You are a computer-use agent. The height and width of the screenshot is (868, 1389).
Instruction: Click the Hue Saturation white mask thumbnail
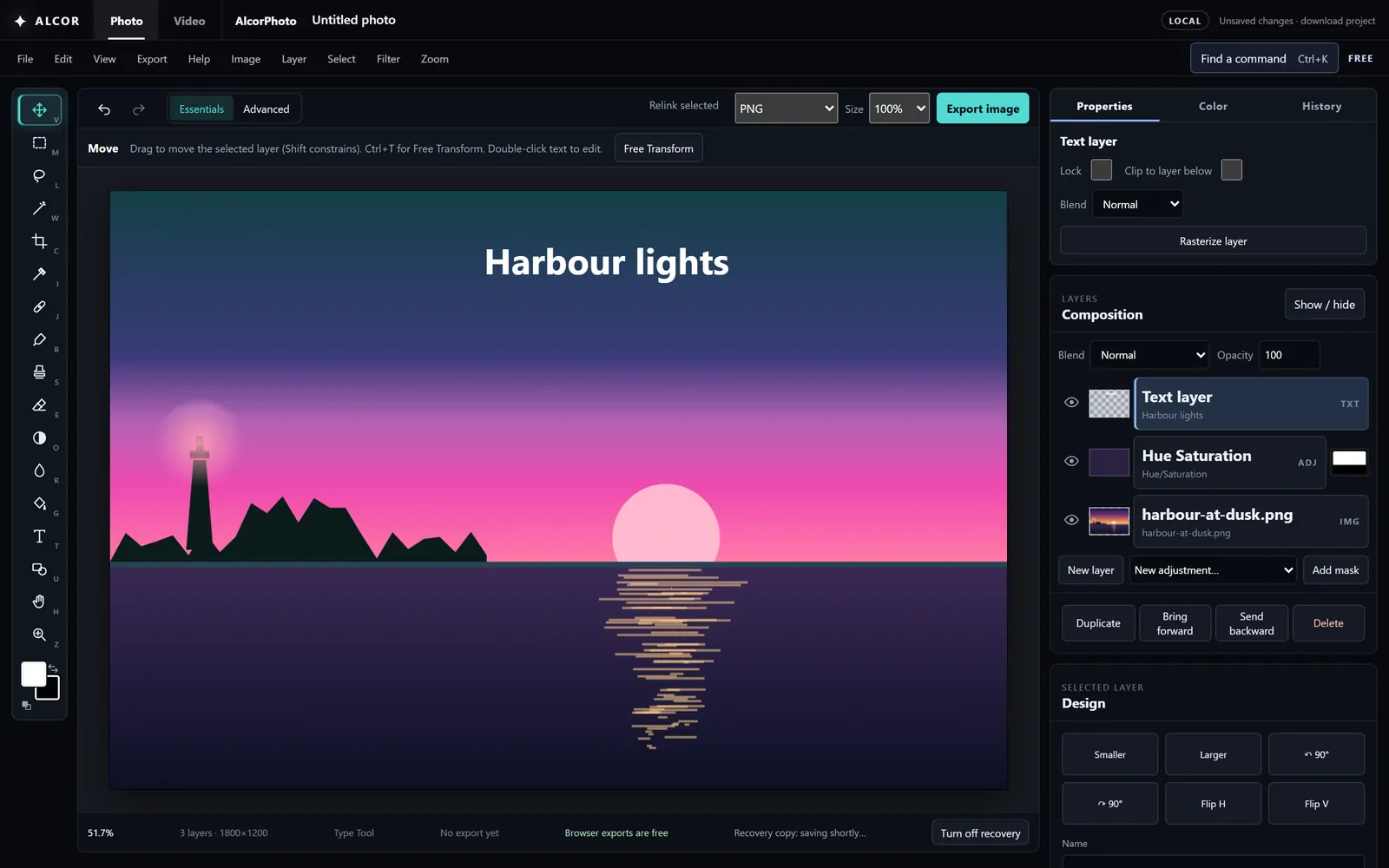pyautogui.click(x=1349, y=460)
